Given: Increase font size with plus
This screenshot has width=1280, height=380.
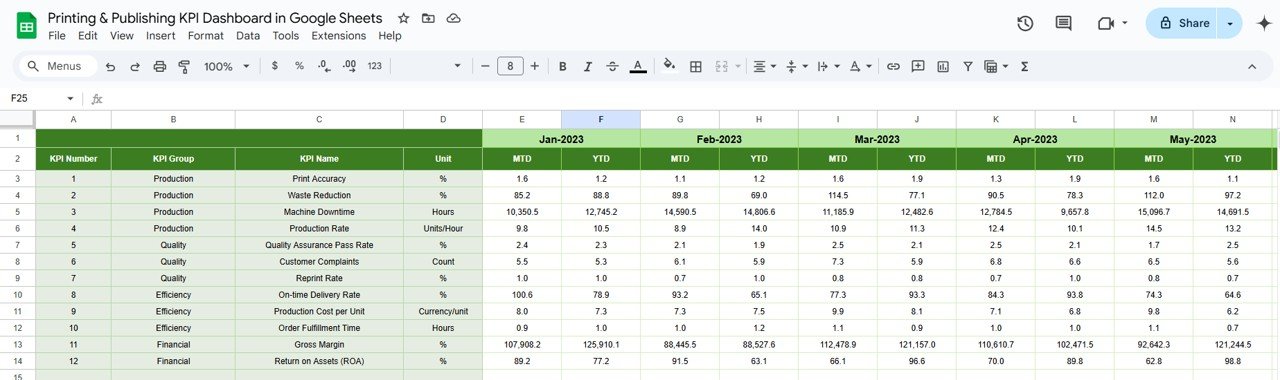Looking at the screenshot, I should point(535,66).
